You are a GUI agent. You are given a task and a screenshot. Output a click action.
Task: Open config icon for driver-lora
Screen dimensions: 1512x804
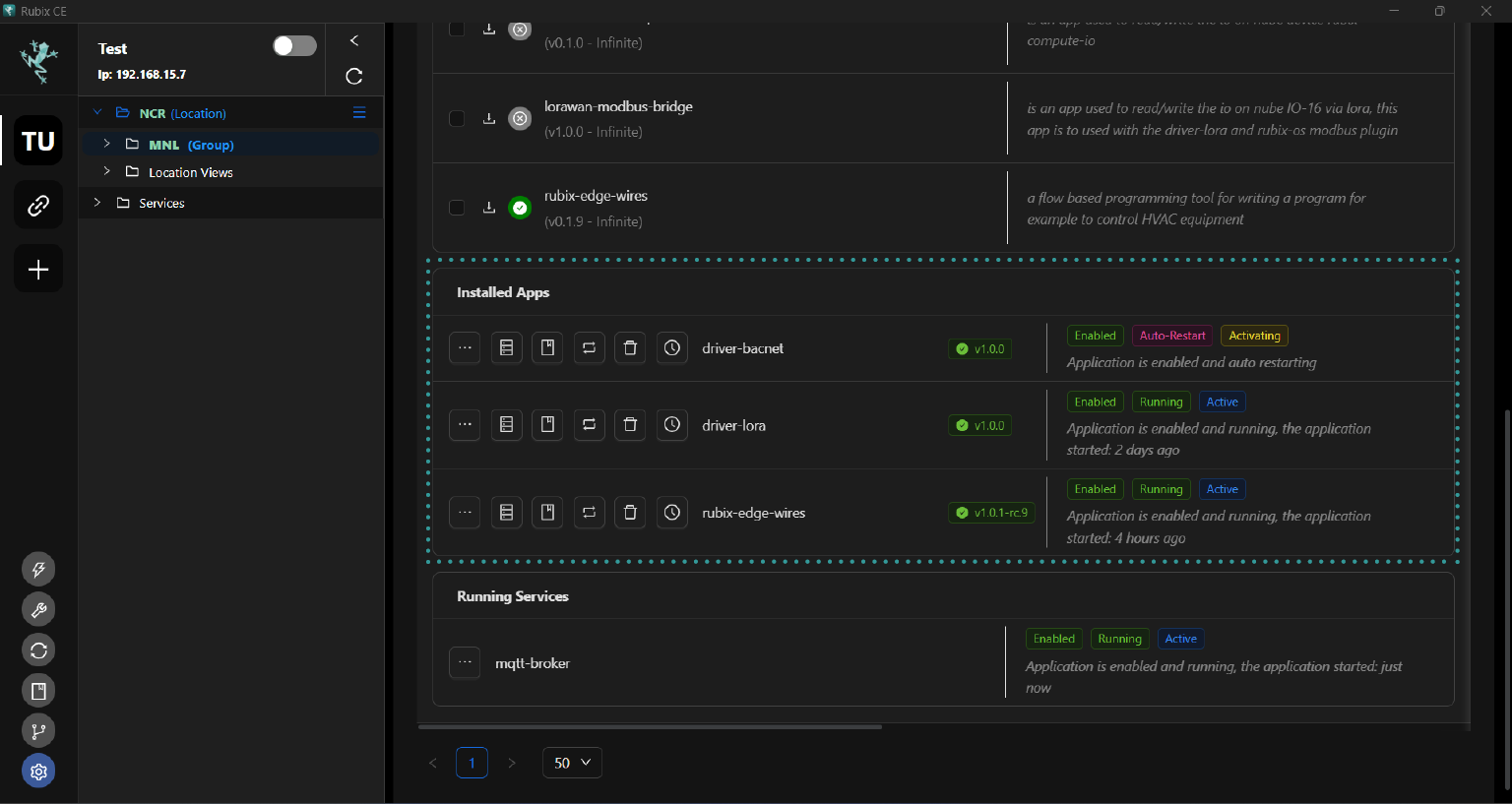507,424
